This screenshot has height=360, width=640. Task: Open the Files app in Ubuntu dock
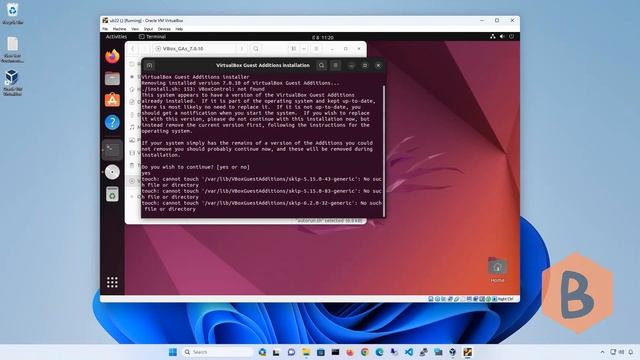coord(112,78)
